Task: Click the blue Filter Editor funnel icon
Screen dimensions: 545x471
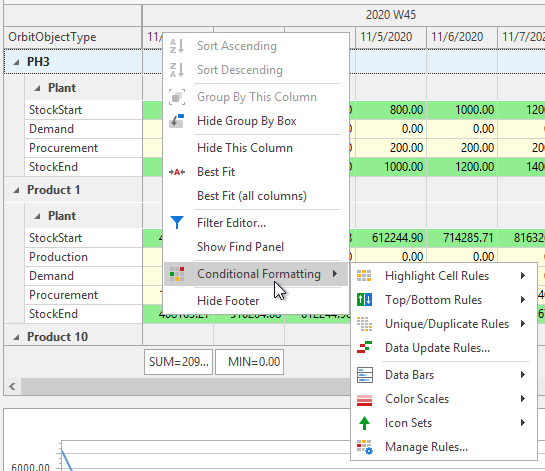Action: coord(177,223)
